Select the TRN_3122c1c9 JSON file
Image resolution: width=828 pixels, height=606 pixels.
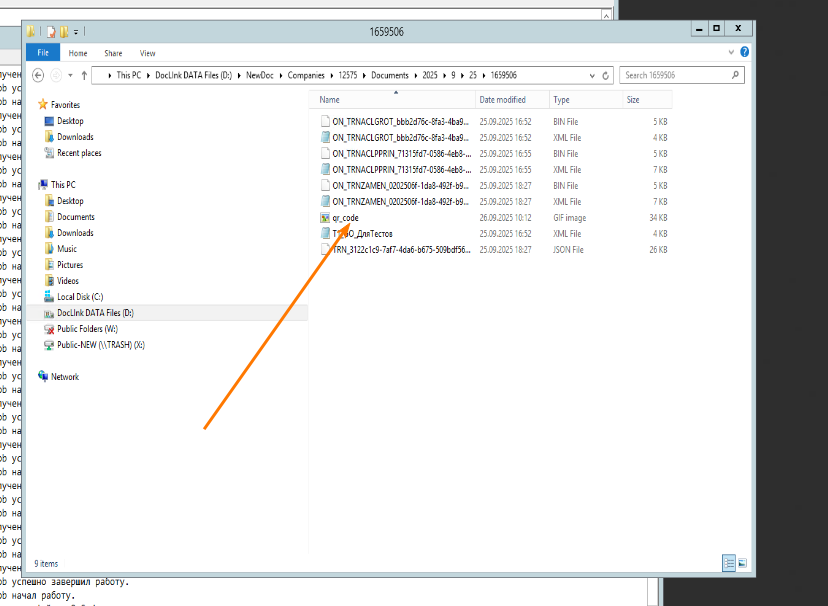pyautogui.click(x=401, y=250)
